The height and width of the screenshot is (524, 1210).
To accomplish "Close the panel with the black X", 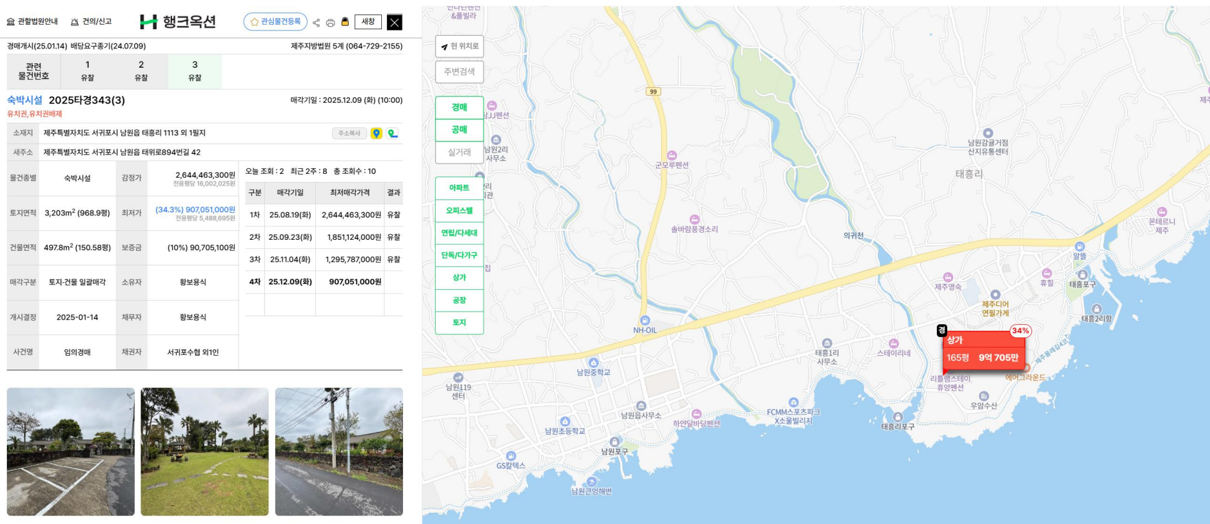I will pos(394,22).
